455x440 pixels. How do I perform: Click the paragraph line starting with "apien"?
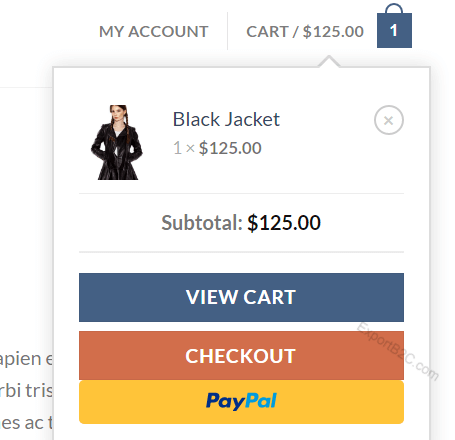tap(26, 359)
